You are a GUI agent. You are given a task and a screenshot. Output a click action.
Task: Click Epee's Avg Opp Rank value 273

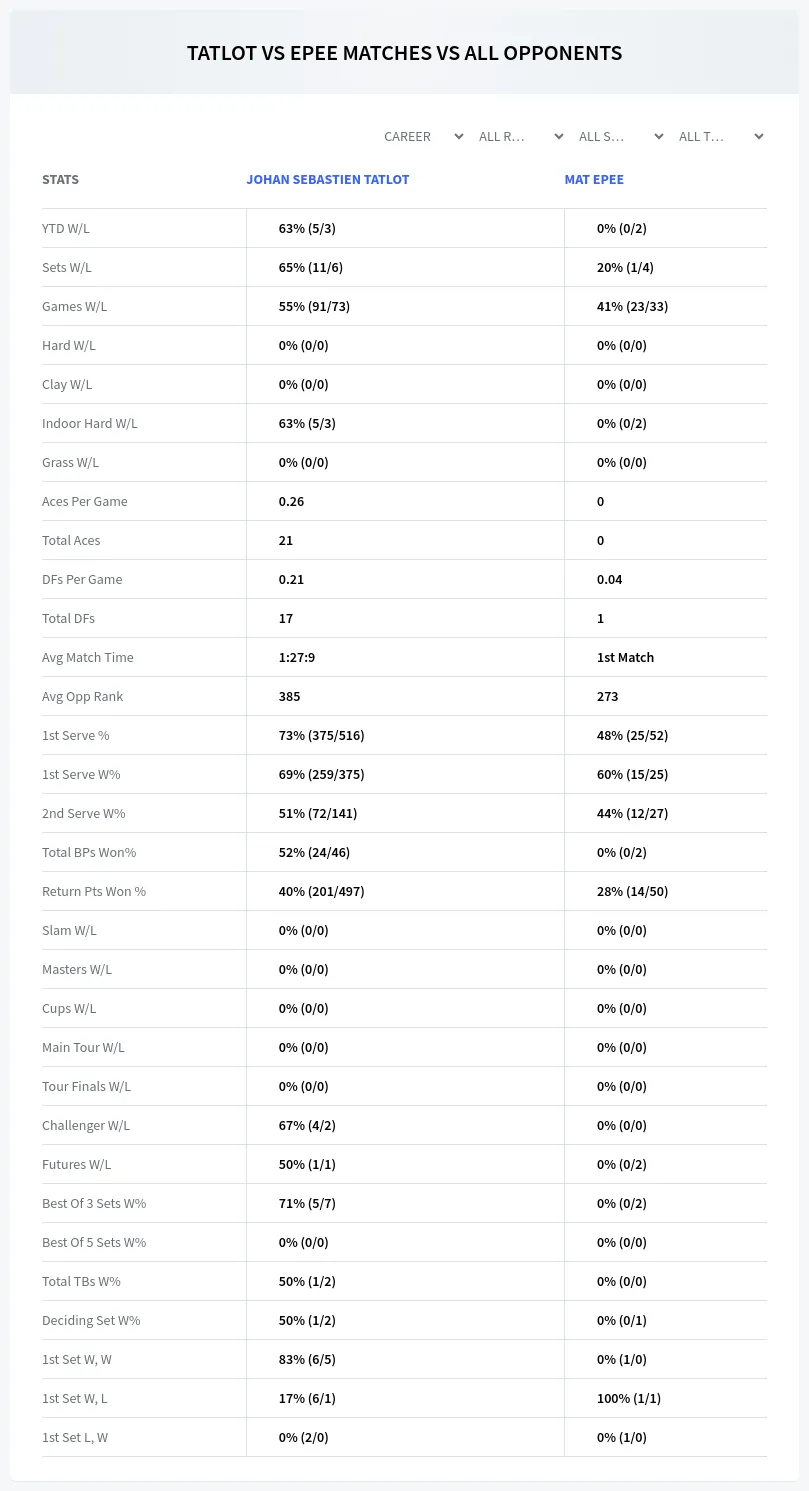pos(608,696)
